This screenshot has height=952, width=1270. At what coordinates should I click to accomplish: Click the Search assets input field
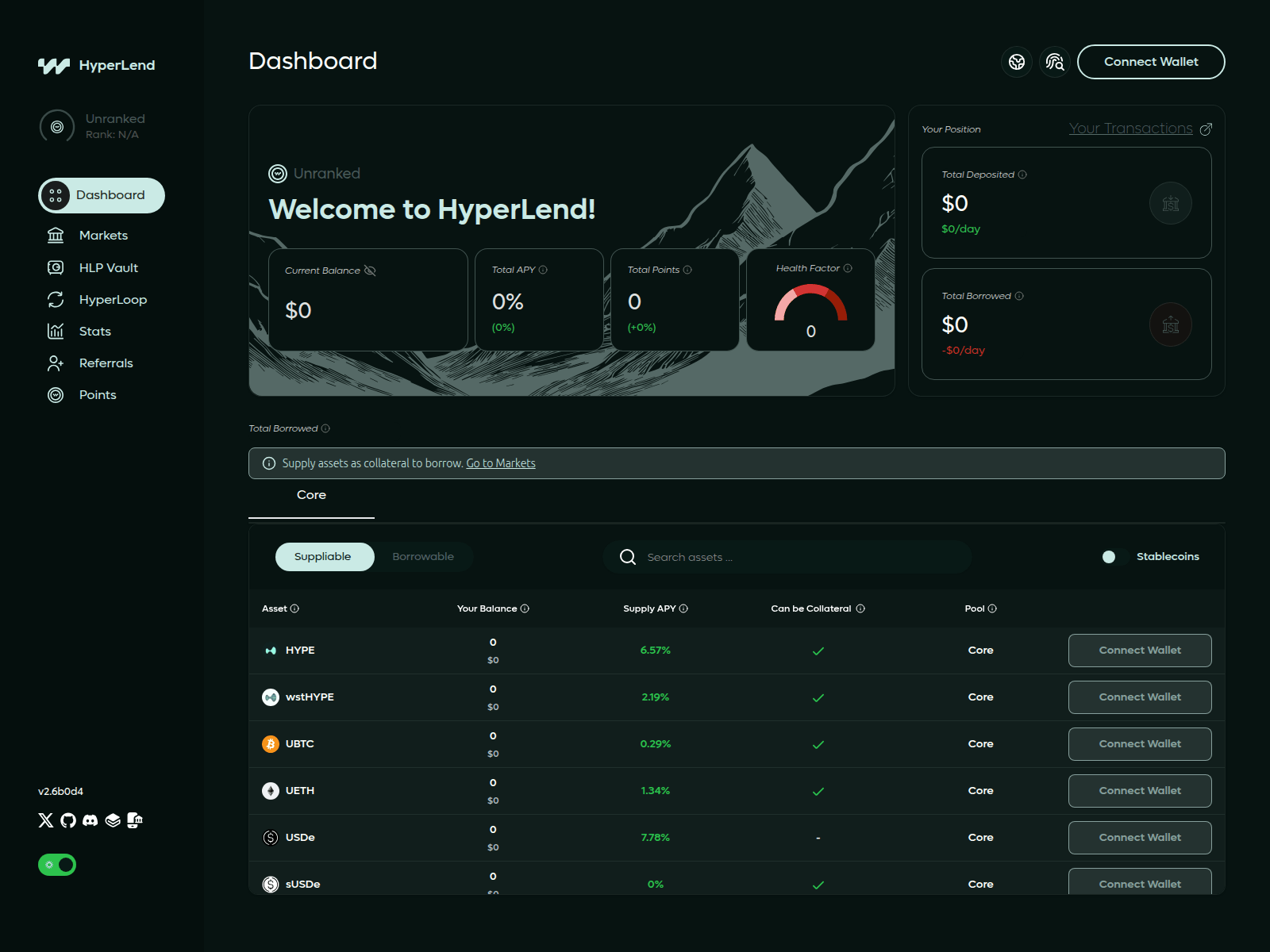click(787, 557)
